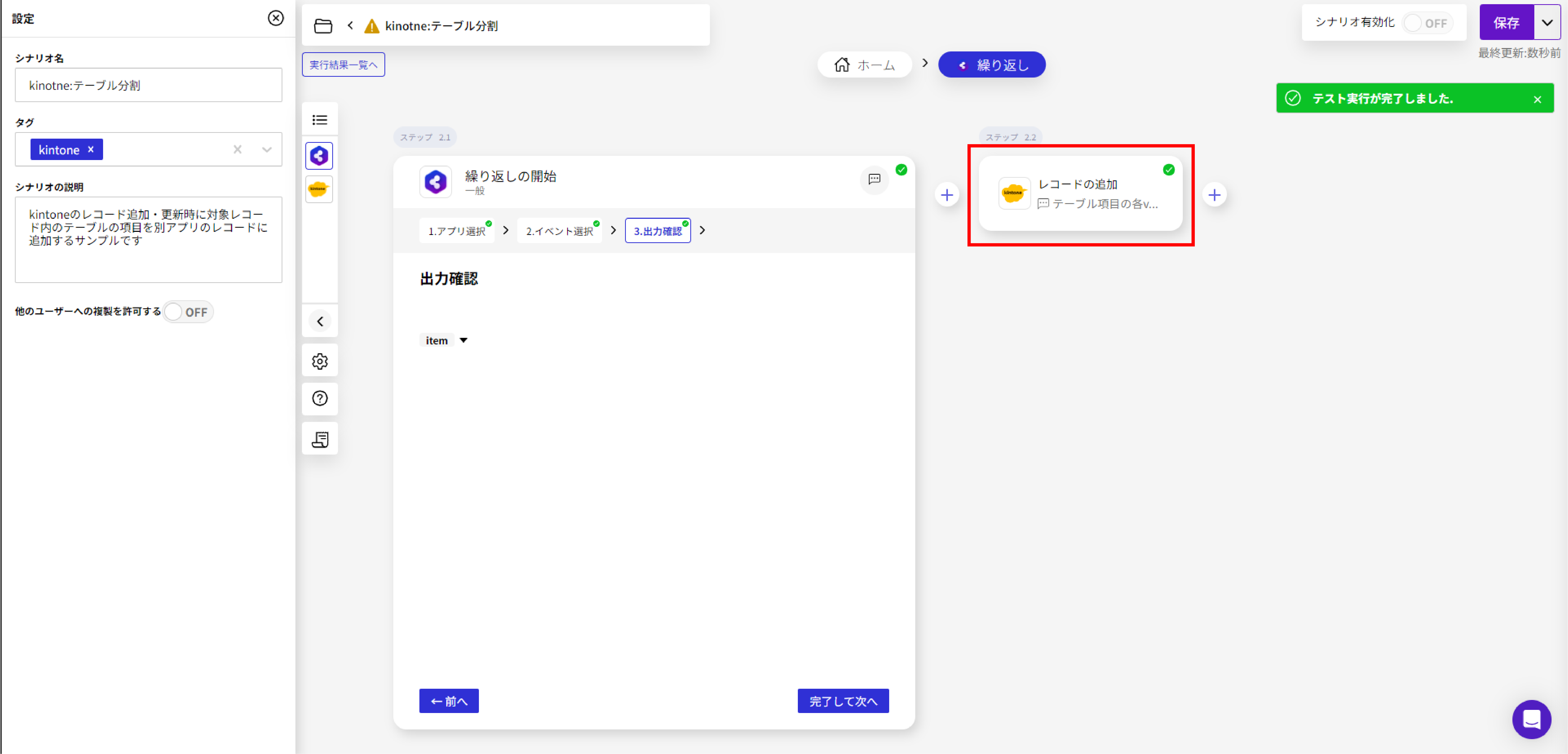Open the execution log document icon

click(319, 439)
